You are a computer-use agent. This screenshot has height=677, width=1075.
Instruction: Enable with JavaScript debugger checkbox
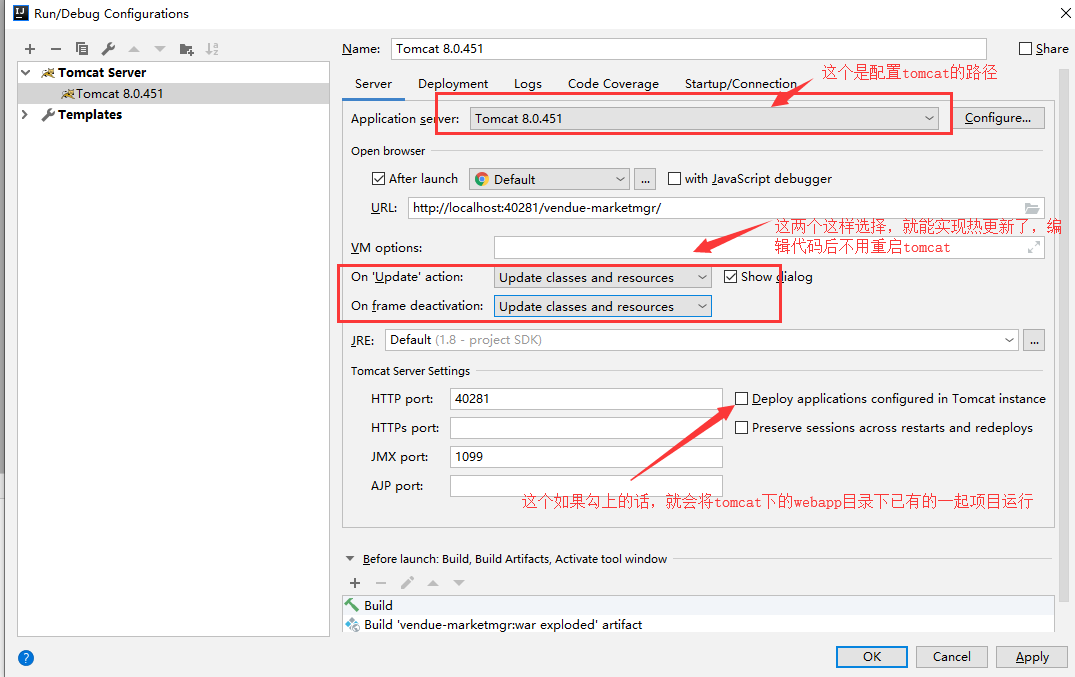(x=675, y=178)
